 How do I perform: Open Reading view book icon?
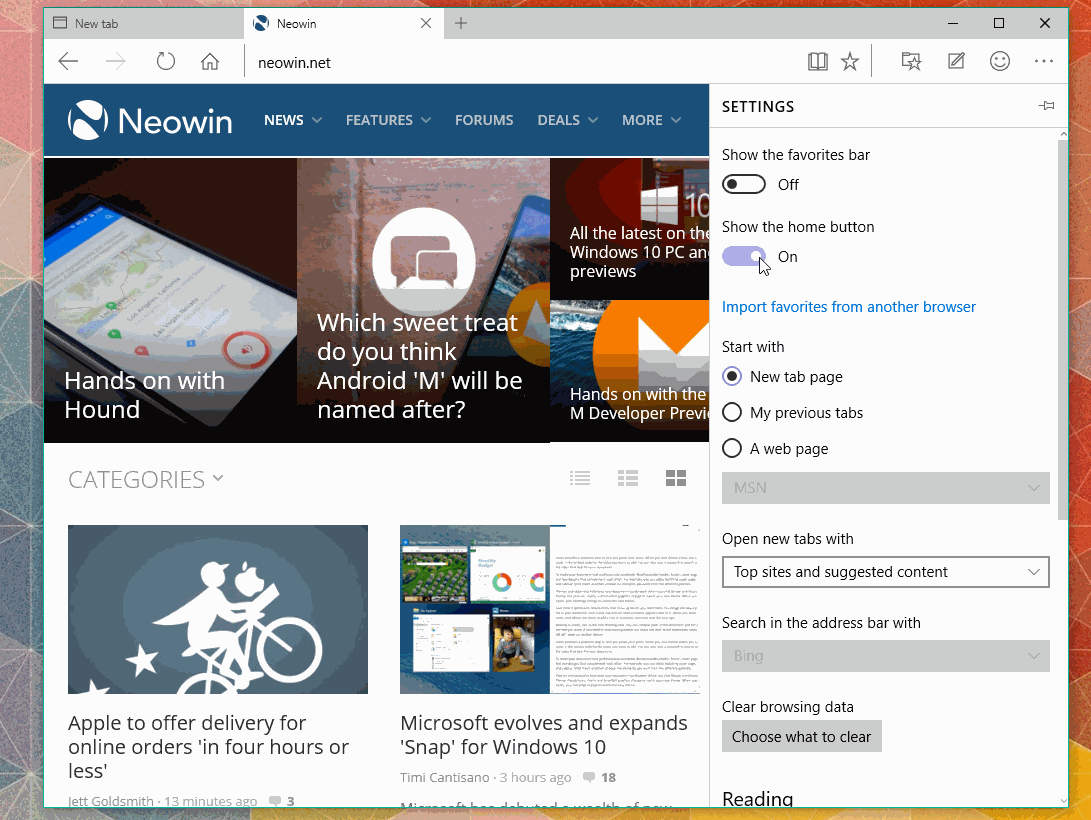click(818, 62)
